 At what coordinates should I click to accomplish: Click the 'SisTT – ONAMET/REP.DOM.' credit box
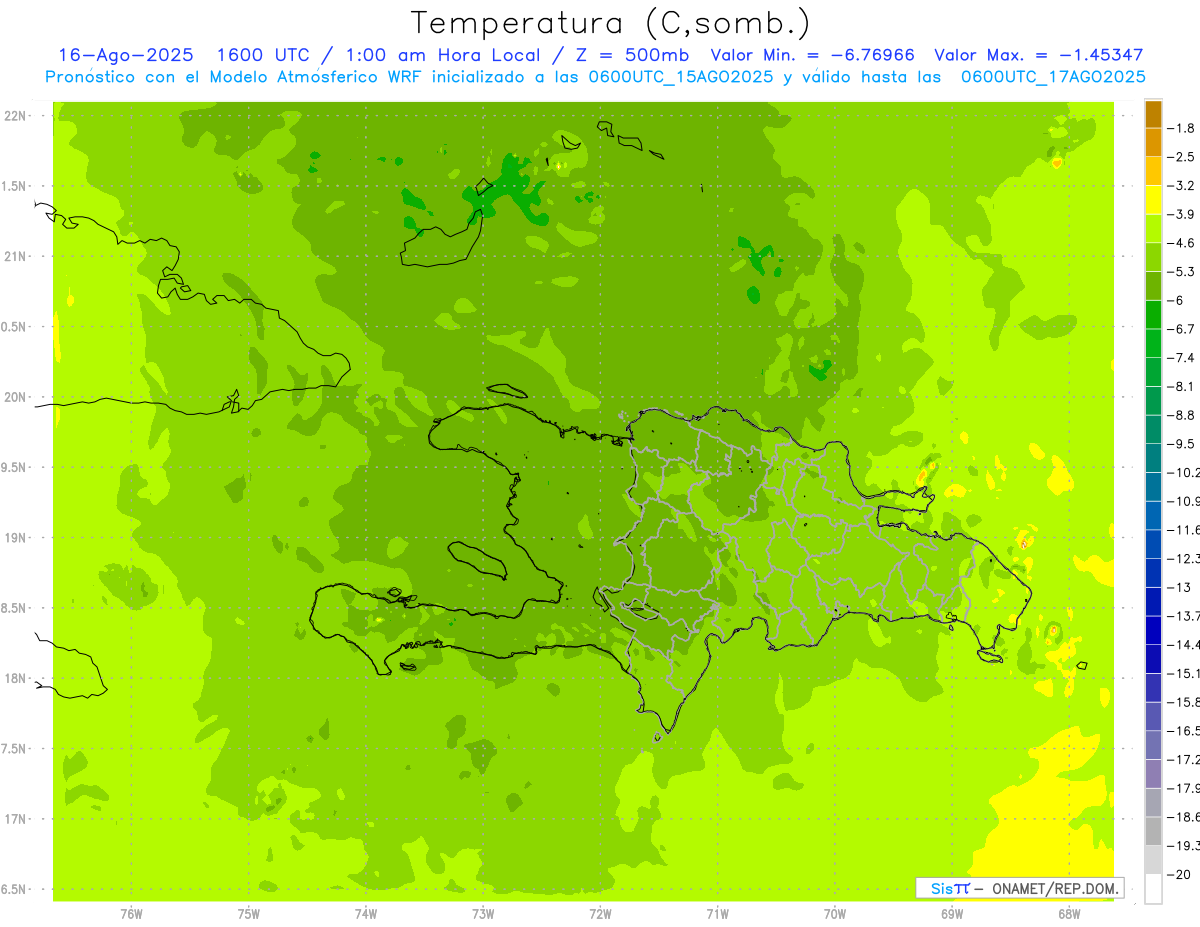click(x=1019, y=888)
